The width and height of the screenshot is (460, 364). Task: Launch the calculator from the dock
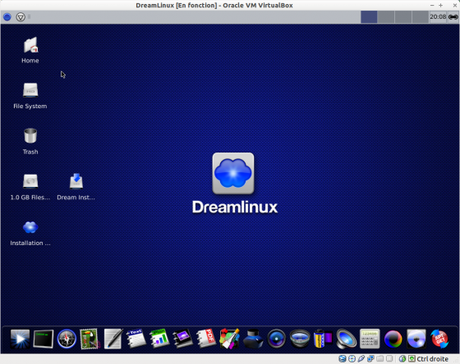tap(370, 339)
